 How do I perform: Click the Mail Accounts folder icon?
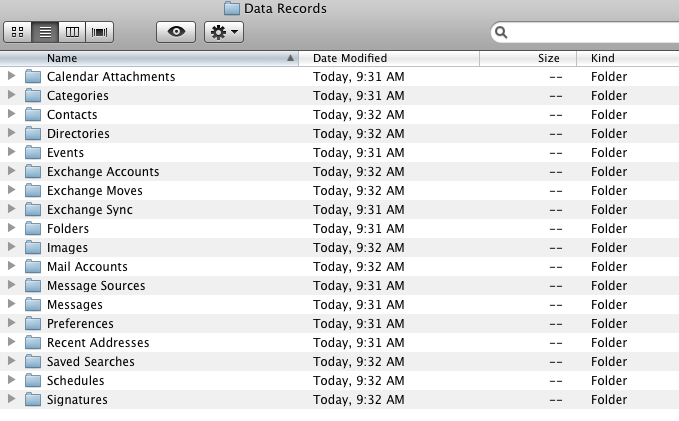(33, 266)
